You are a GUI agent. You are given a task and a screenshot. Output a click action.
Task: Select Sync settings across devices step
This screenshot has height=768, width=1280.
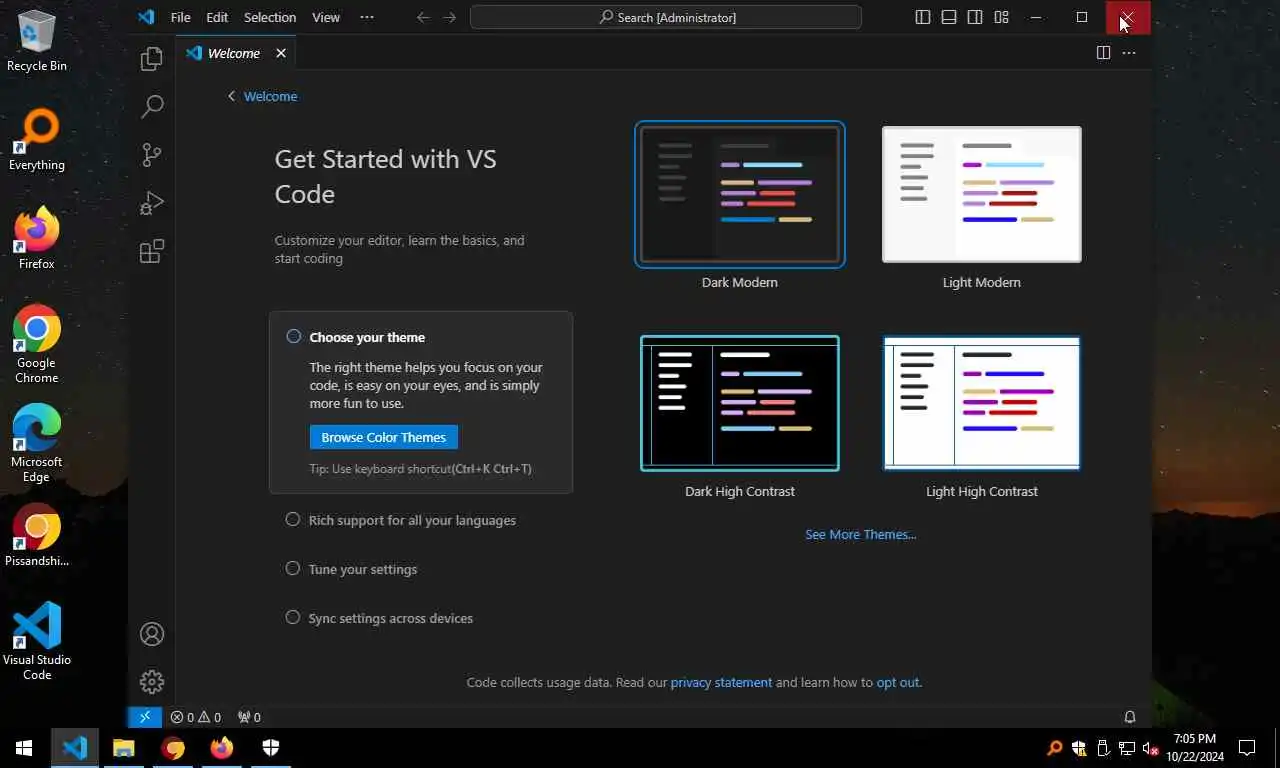(x=390, y=618)
